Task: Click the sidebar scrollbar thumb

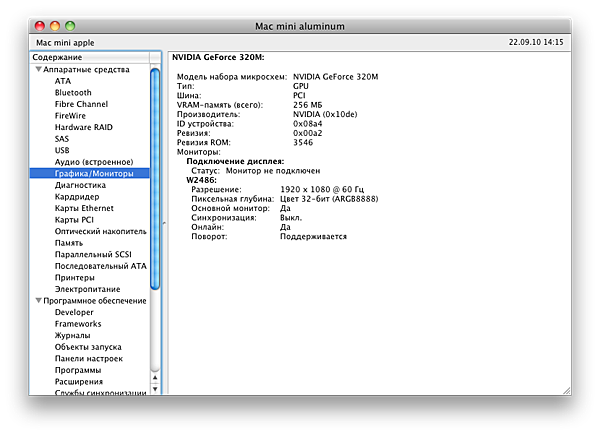Action: [155, 179]
